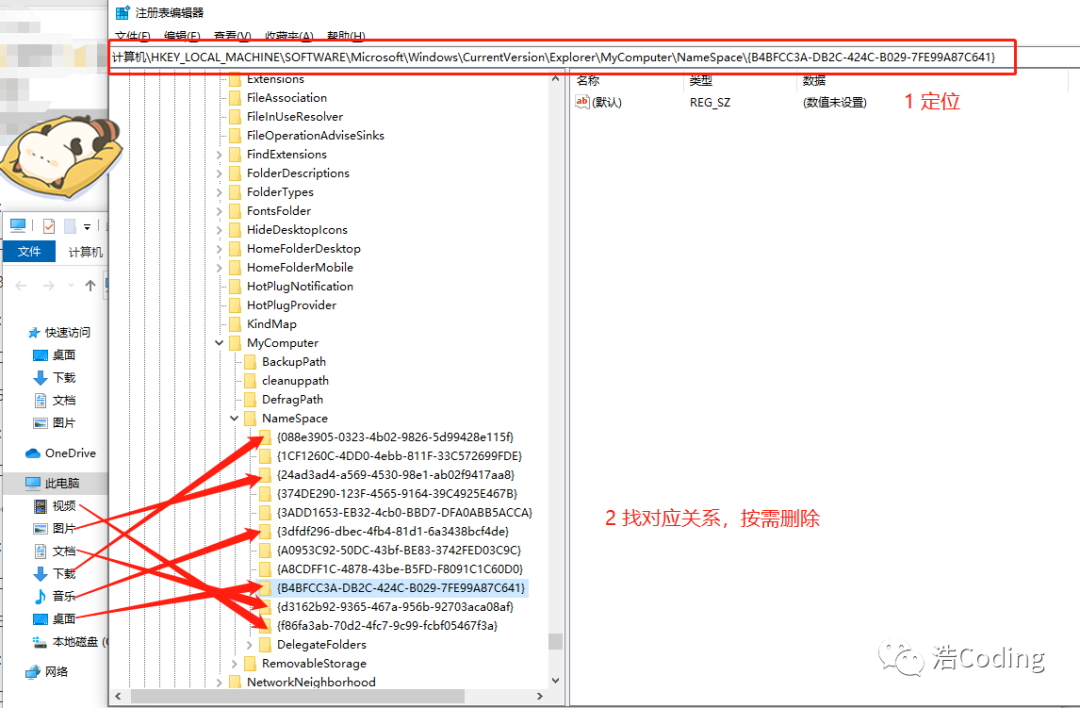The width and height of the screenshot is (1080, 708).
Task: Open the 文件(F) menu in Registry Editor
Action: pos(133,35)
